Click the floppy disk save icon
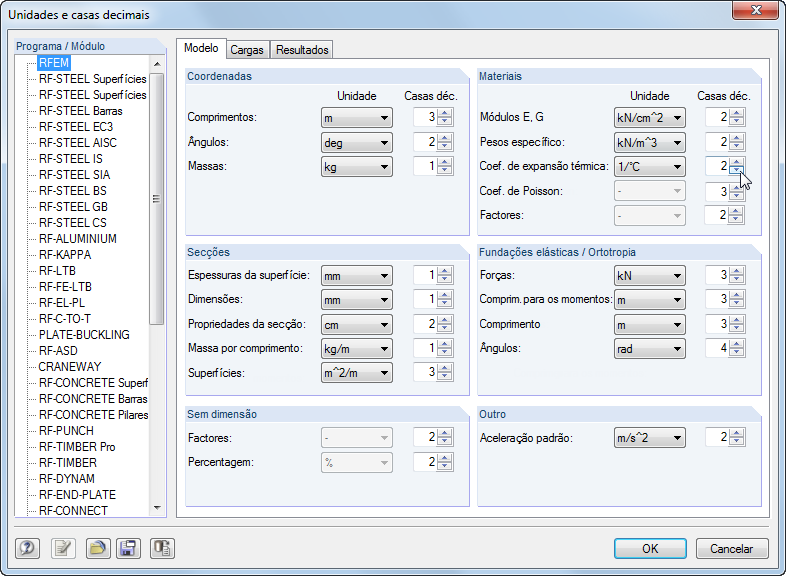Viewport: 786px width, 576px height. tap(128, 548)
